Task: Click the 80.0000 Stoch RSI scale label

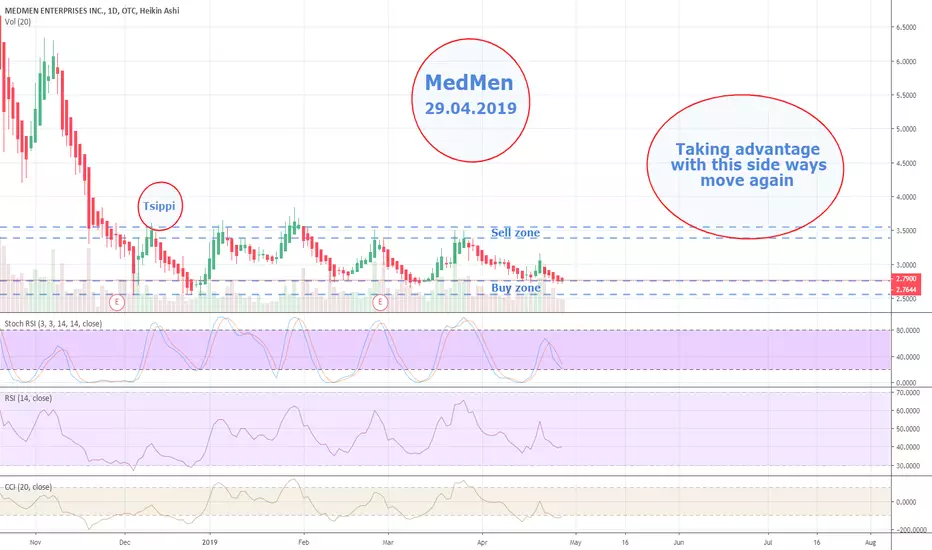Action: (x=908, y=330)
